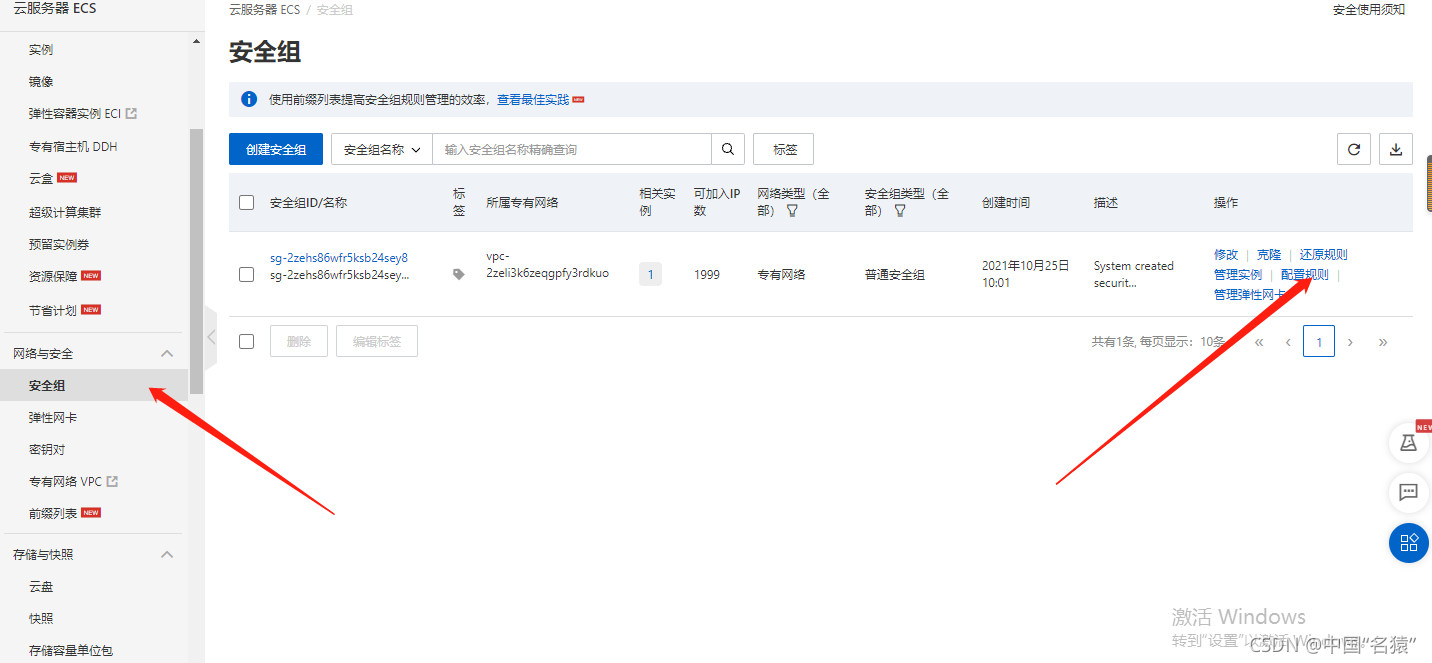
Task: Focus the security group name search field
Action: [572, 149]
